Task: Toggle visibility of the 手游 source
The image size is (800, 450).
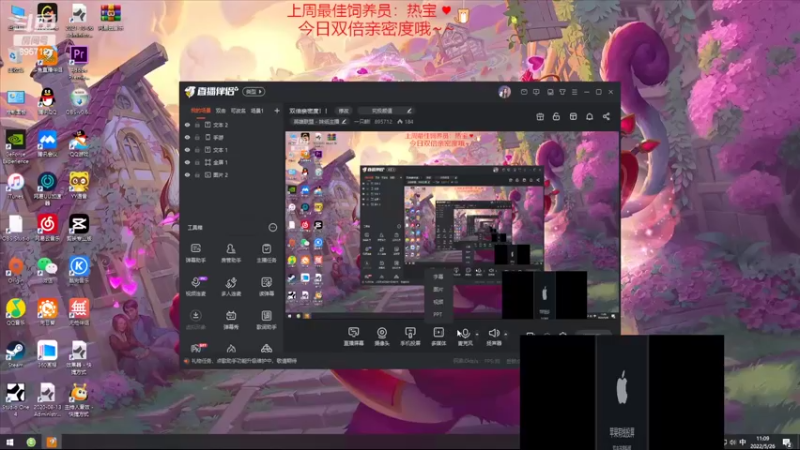Action: [x=187, y=137]
